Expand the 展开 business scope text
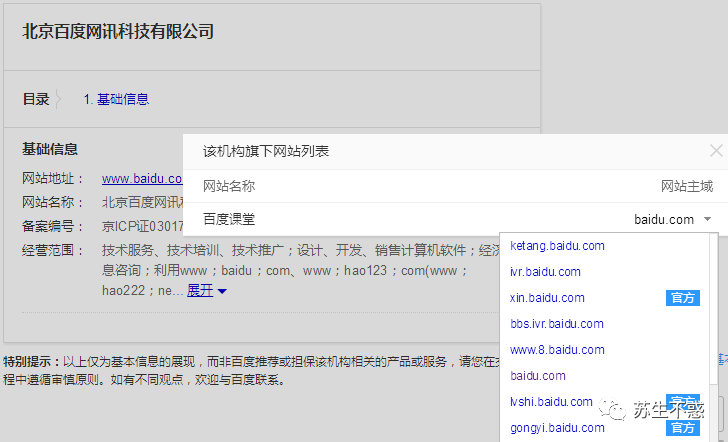 (207, 291)
